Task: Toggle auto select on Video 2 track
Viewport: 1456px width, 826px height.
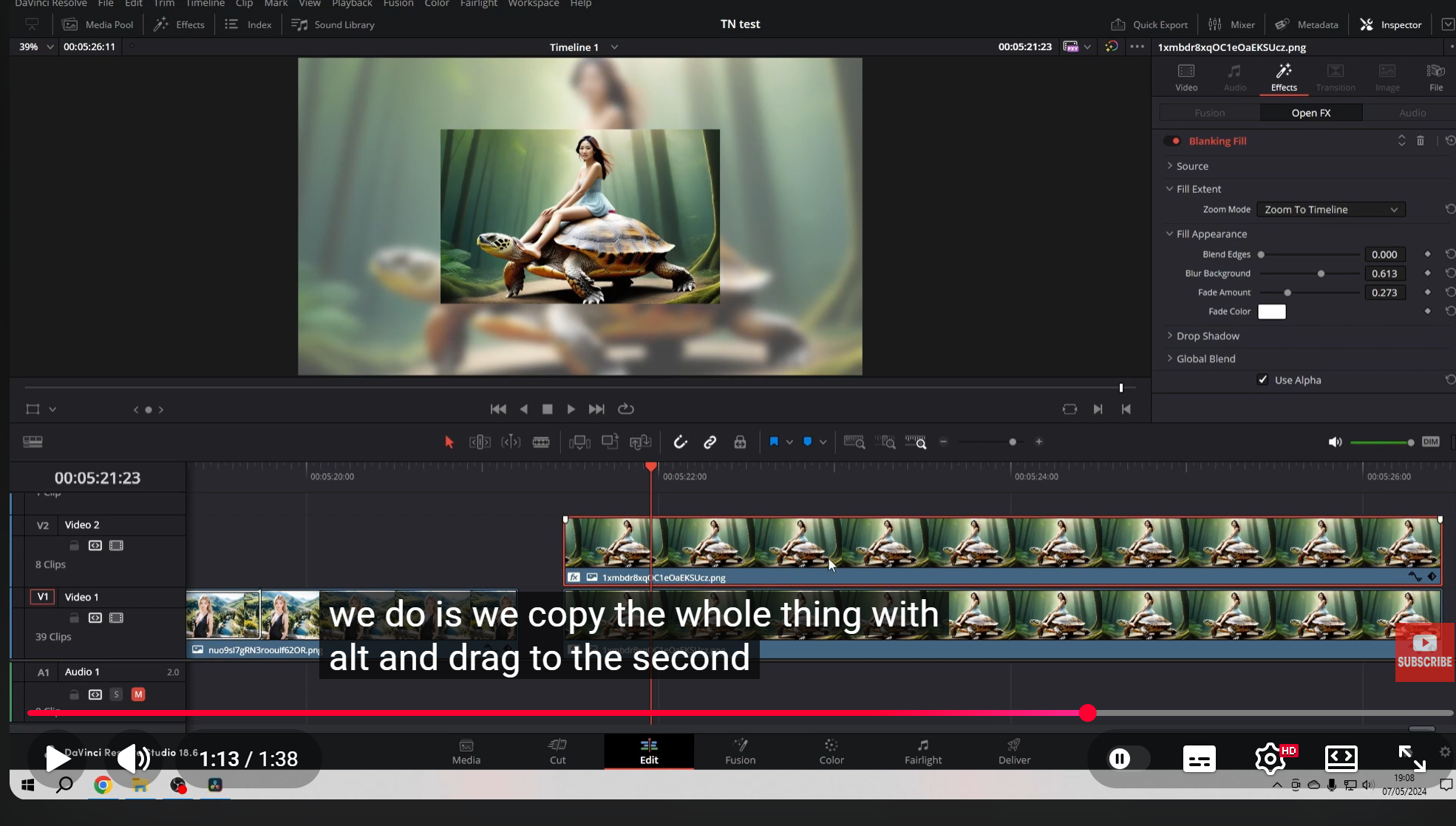Action: pos(95,545)
